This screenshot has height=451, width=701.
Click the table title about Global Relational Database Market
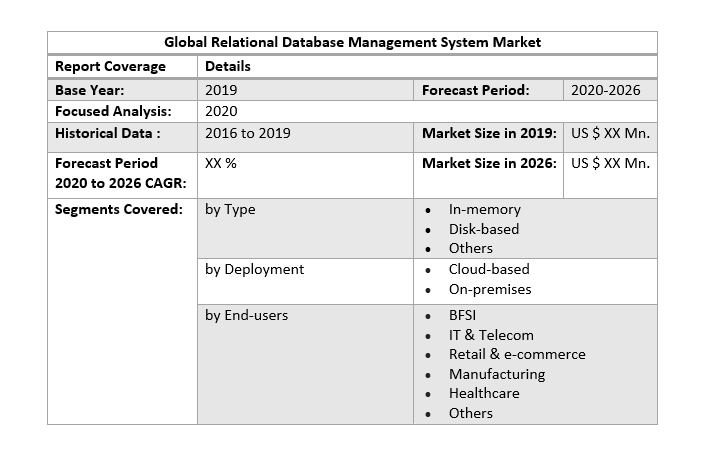pos(352,42)
